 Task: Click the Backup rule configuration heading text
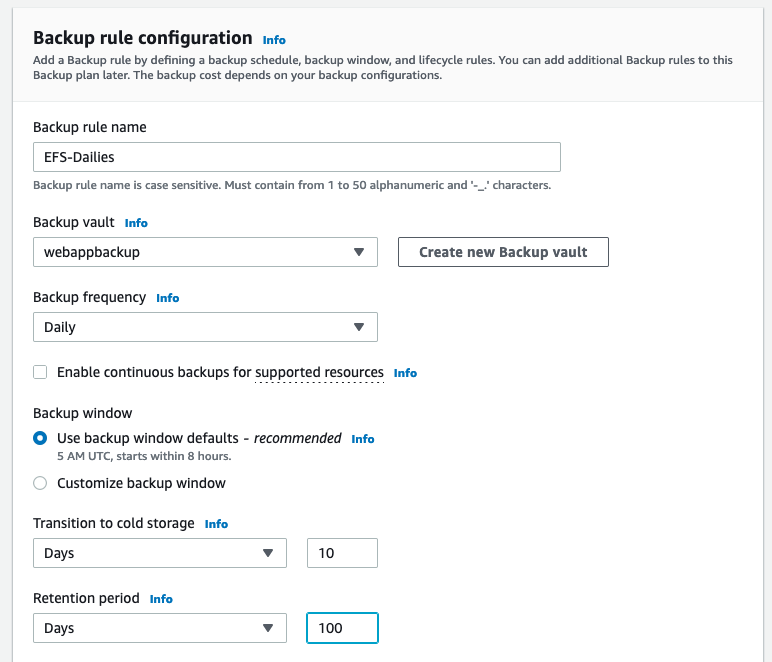click(x=142, y=38)
